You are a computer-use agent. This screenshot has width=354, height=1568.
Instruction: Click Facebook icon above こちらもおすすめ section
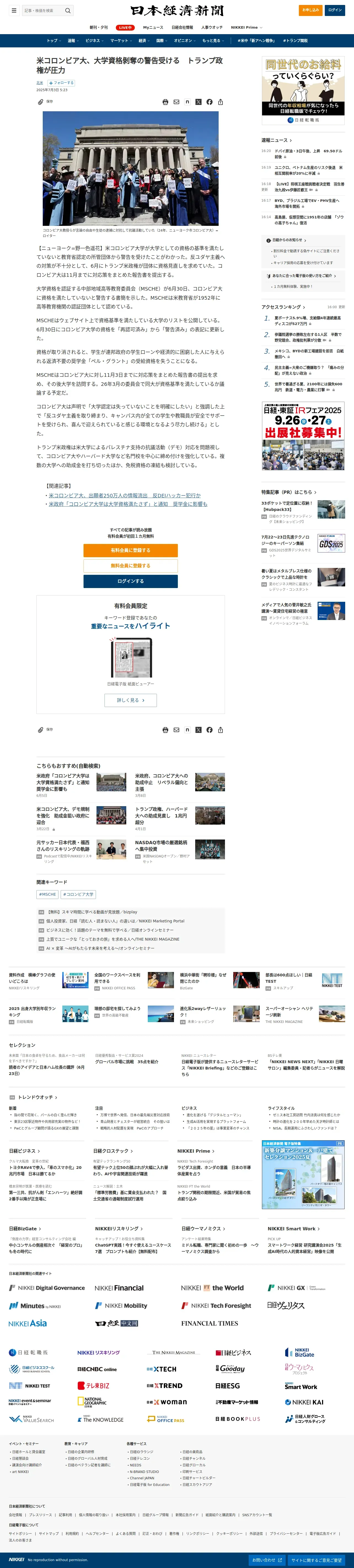coord(210,730)
